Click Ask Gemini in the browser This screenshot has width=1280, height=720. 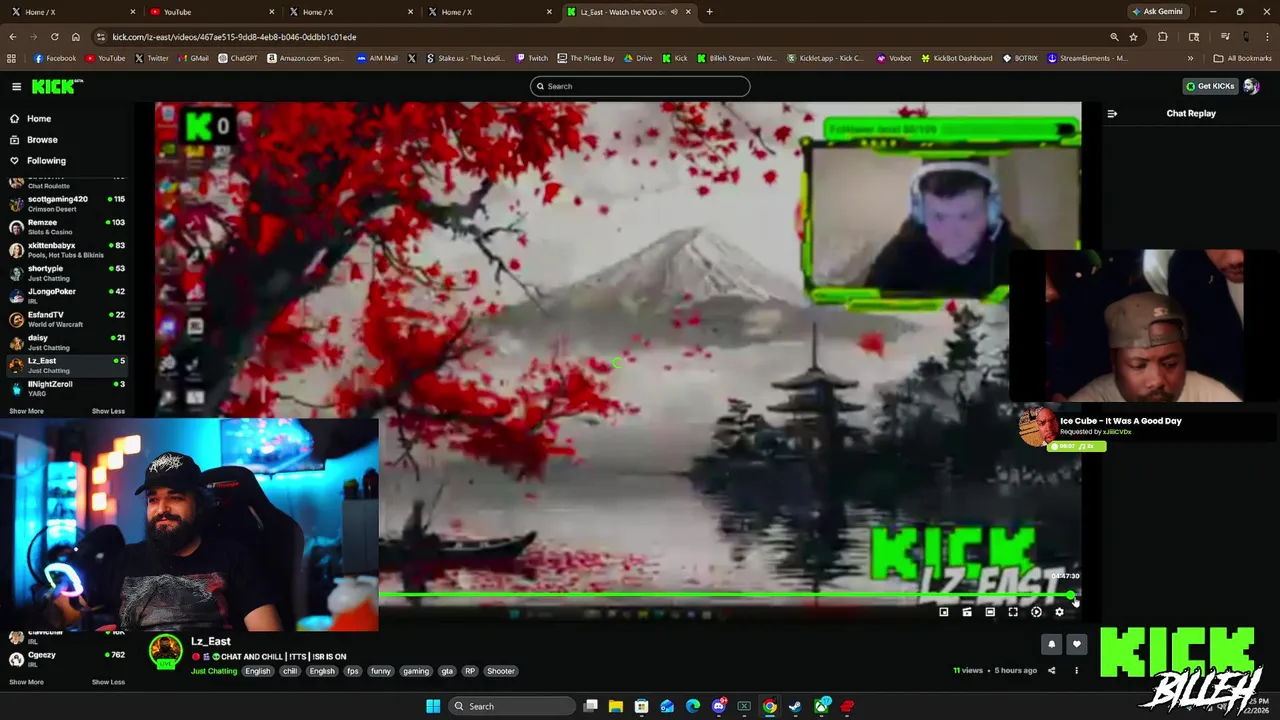[x=1157, y=12]
